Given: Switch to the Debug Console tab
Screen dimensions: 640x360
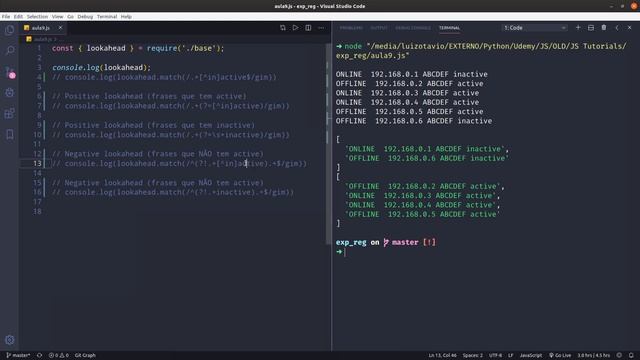Looking at the screenshot, I should [x=413, y=28].
